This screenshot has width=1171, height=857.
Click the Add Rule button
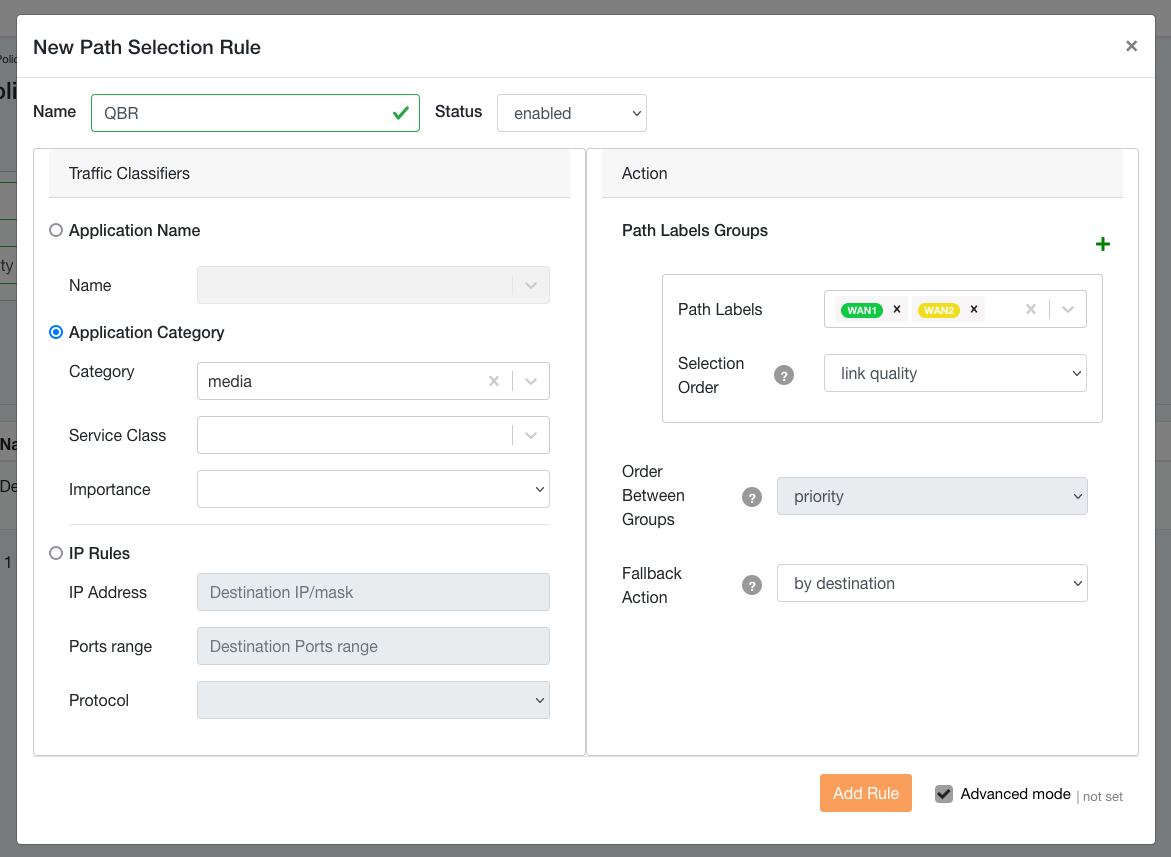point(865,793)
